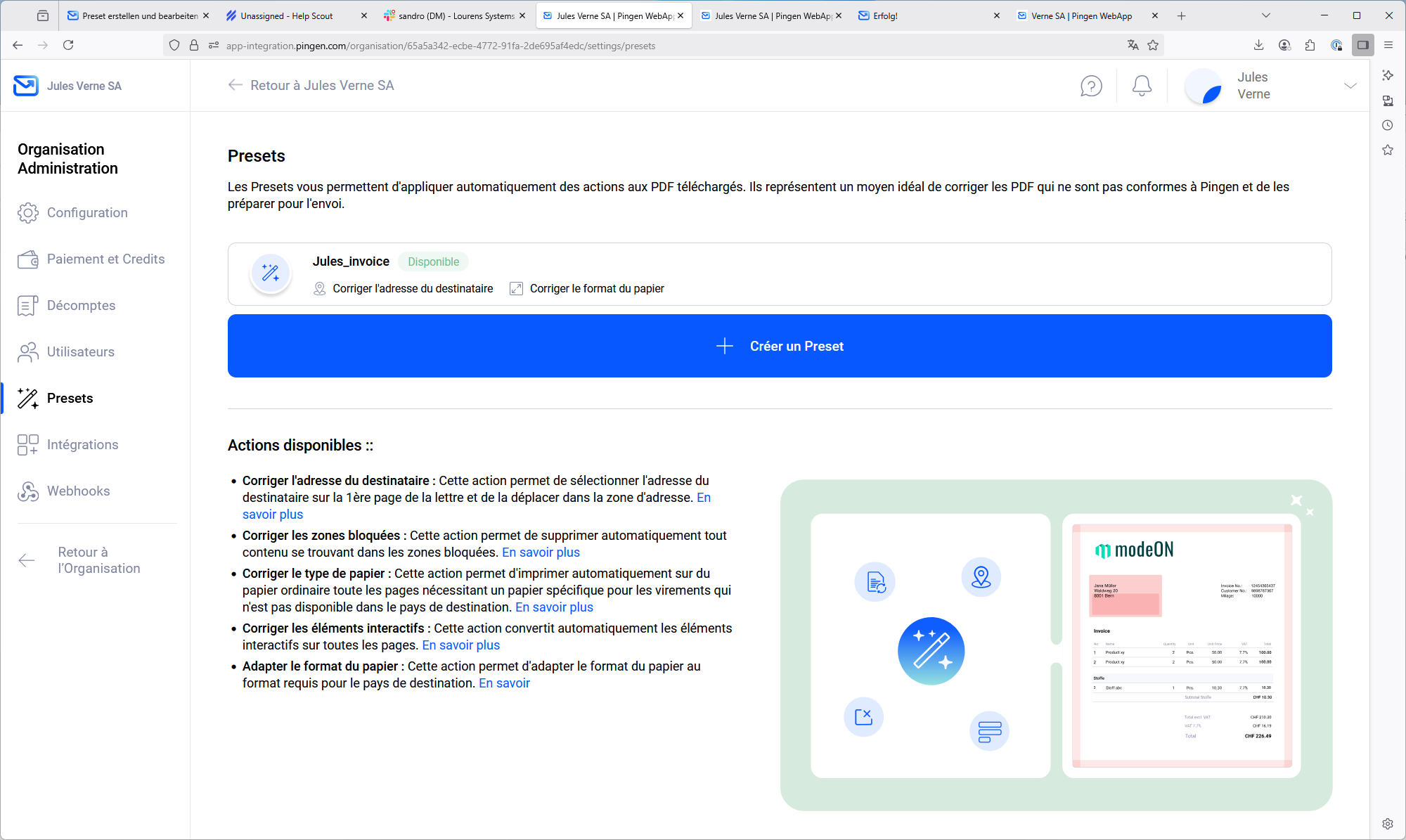Click the Configuration gear icon in sidebar
The height and width of the screenshot is (840, 1406).
coord(27,213)
